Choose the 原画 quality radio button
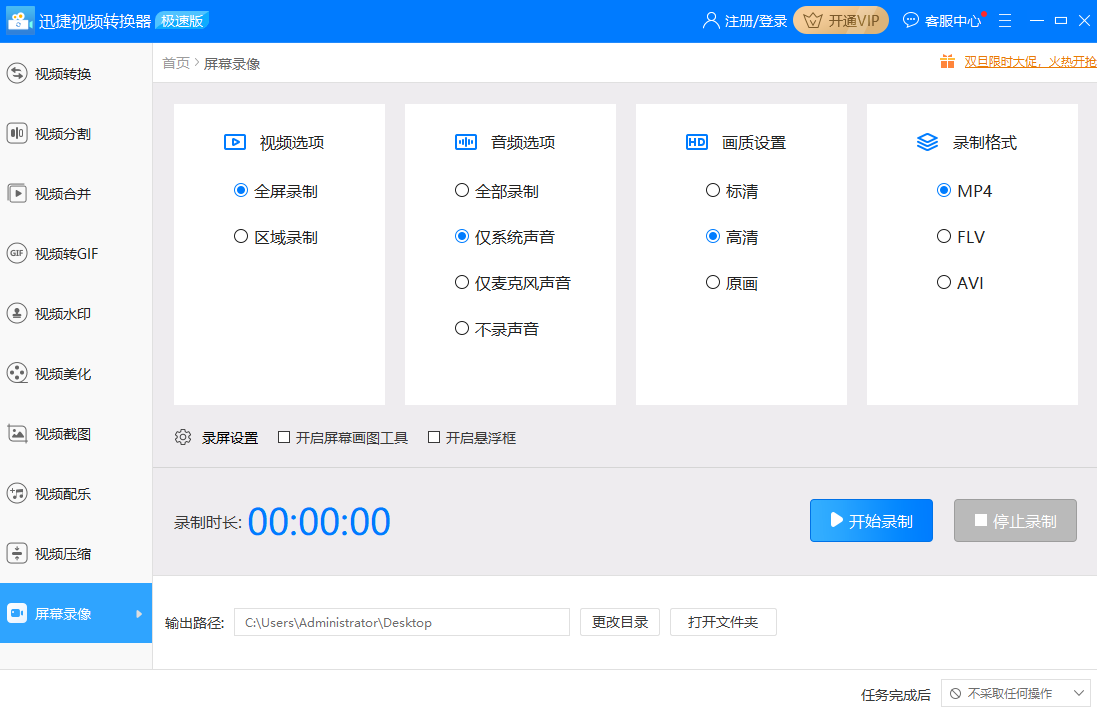The image size is (1097, 717). 713,283
